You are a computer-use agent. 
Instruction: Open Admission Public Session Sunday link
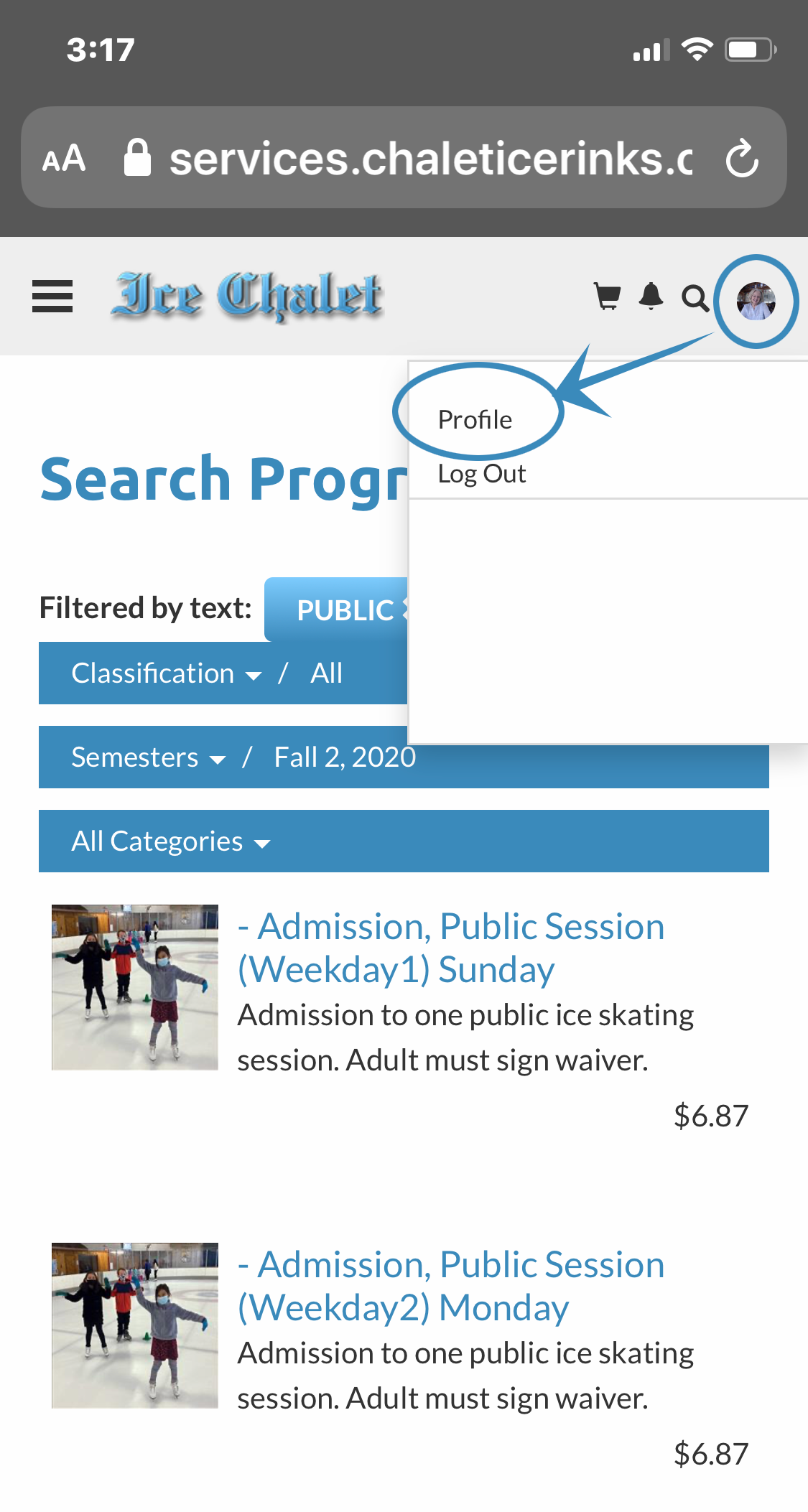[x=450, y=948]
